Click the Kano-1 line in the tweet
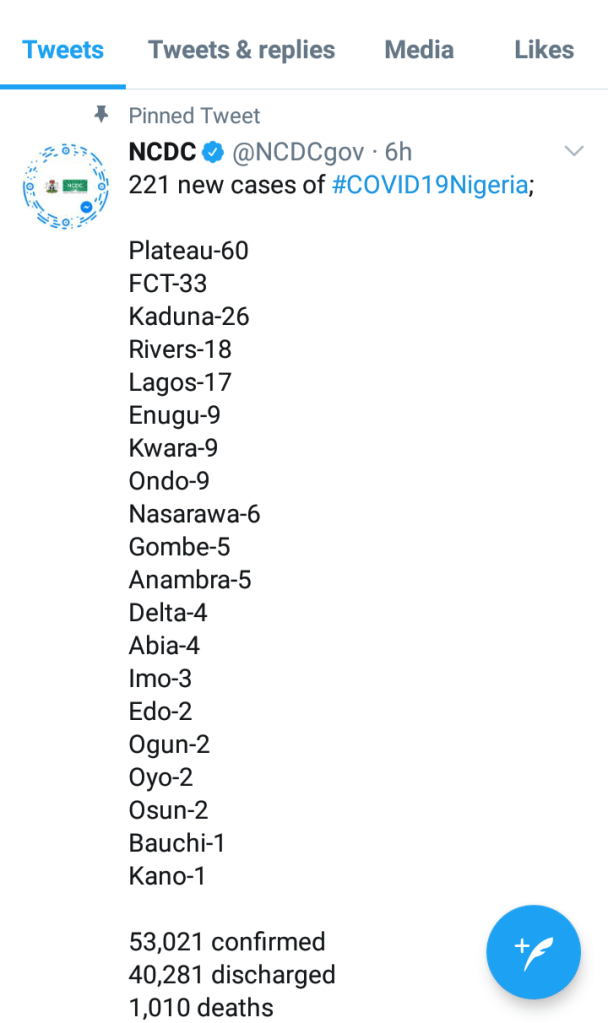This screenshot has width=608, height=1023. (167, 877)
